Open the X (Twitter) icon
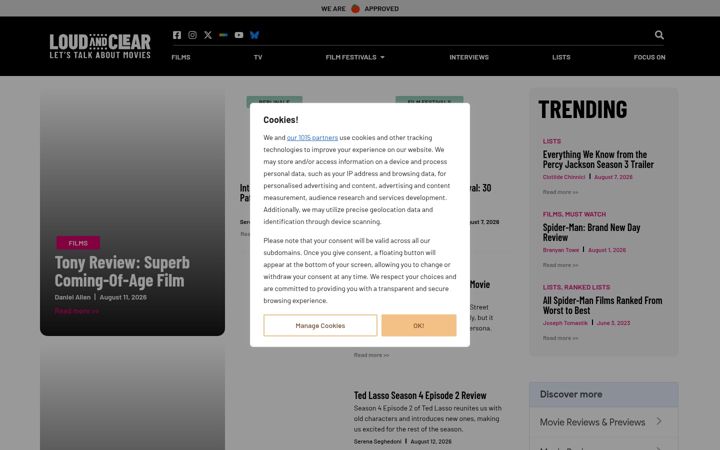This screenshot has height=450, width=720. point(208,35)
